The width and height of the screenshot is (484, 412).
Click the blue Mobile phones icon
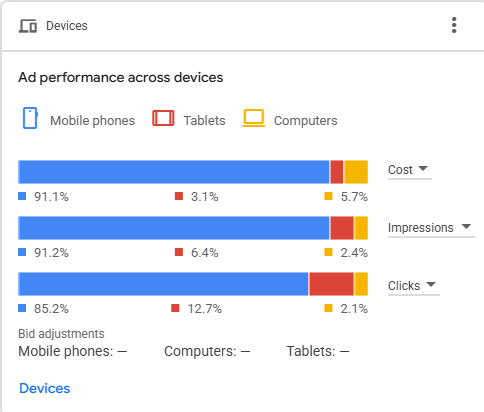coord(30,118)
